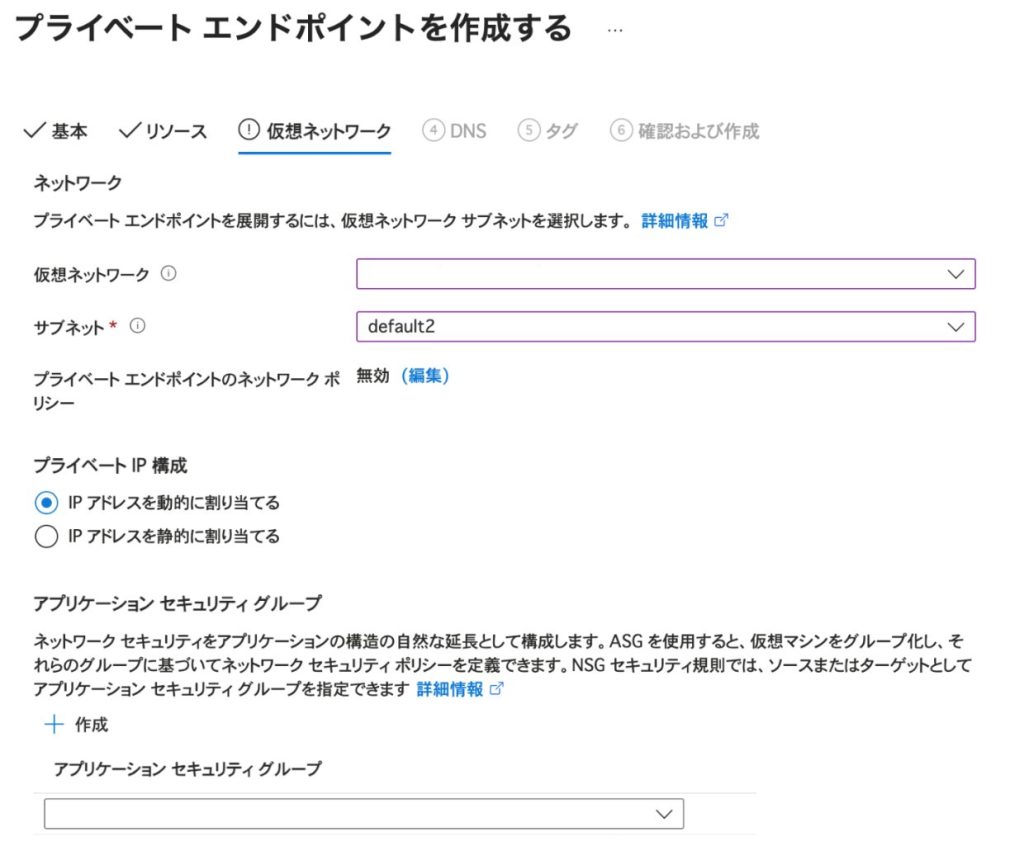
Task: Click the step 4 circle icon for DNS
Action: point(433,131)
